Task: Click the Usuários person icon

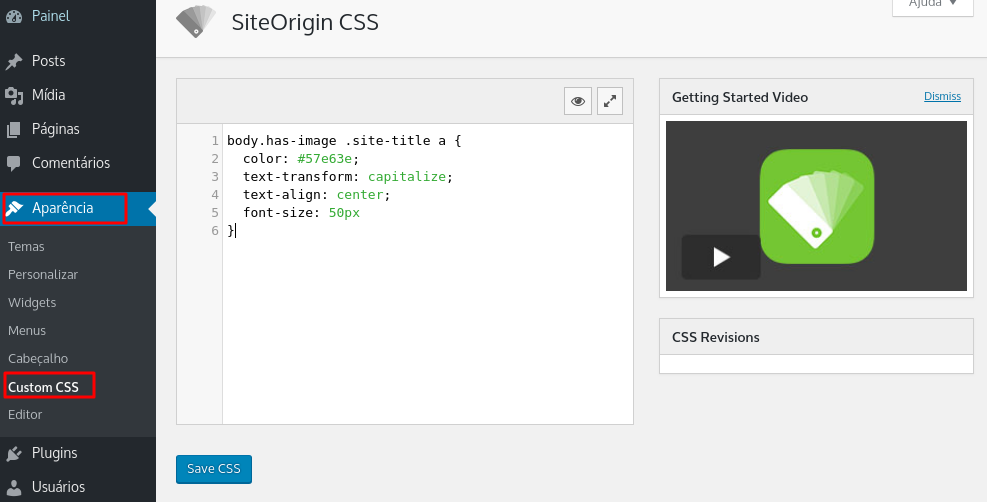Action: pos(14,487)
